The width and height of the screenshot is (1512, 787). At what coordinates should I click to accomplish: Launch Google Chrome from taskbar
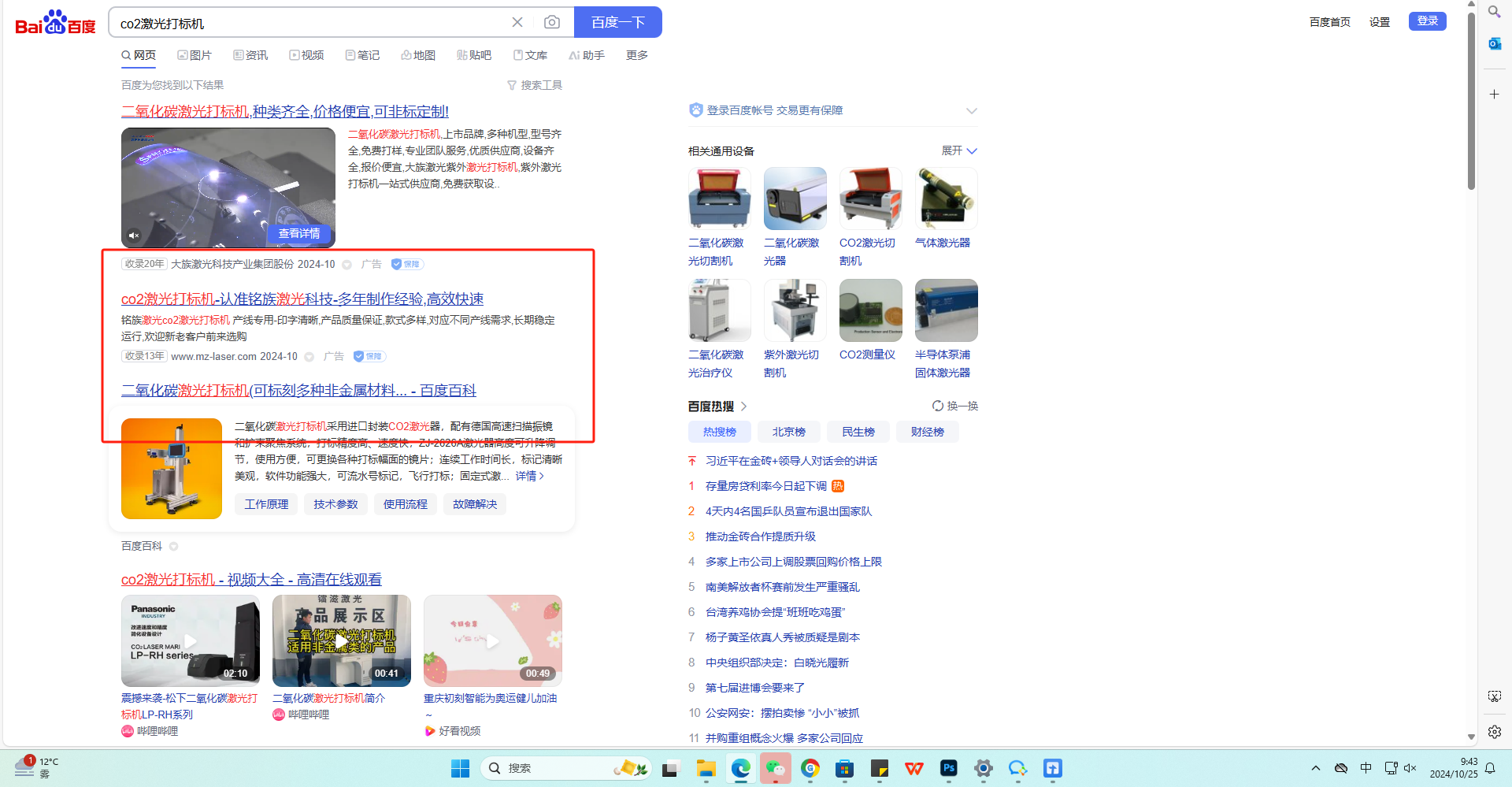(x=810, y=768)
